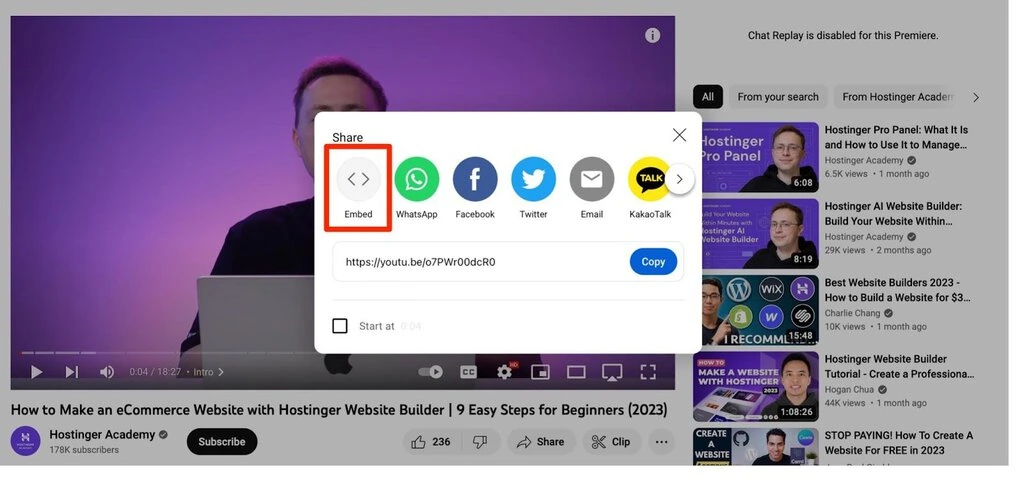Share the video via WhatsApp
This screenshot has height=481, width=1024.
[417, 179]
